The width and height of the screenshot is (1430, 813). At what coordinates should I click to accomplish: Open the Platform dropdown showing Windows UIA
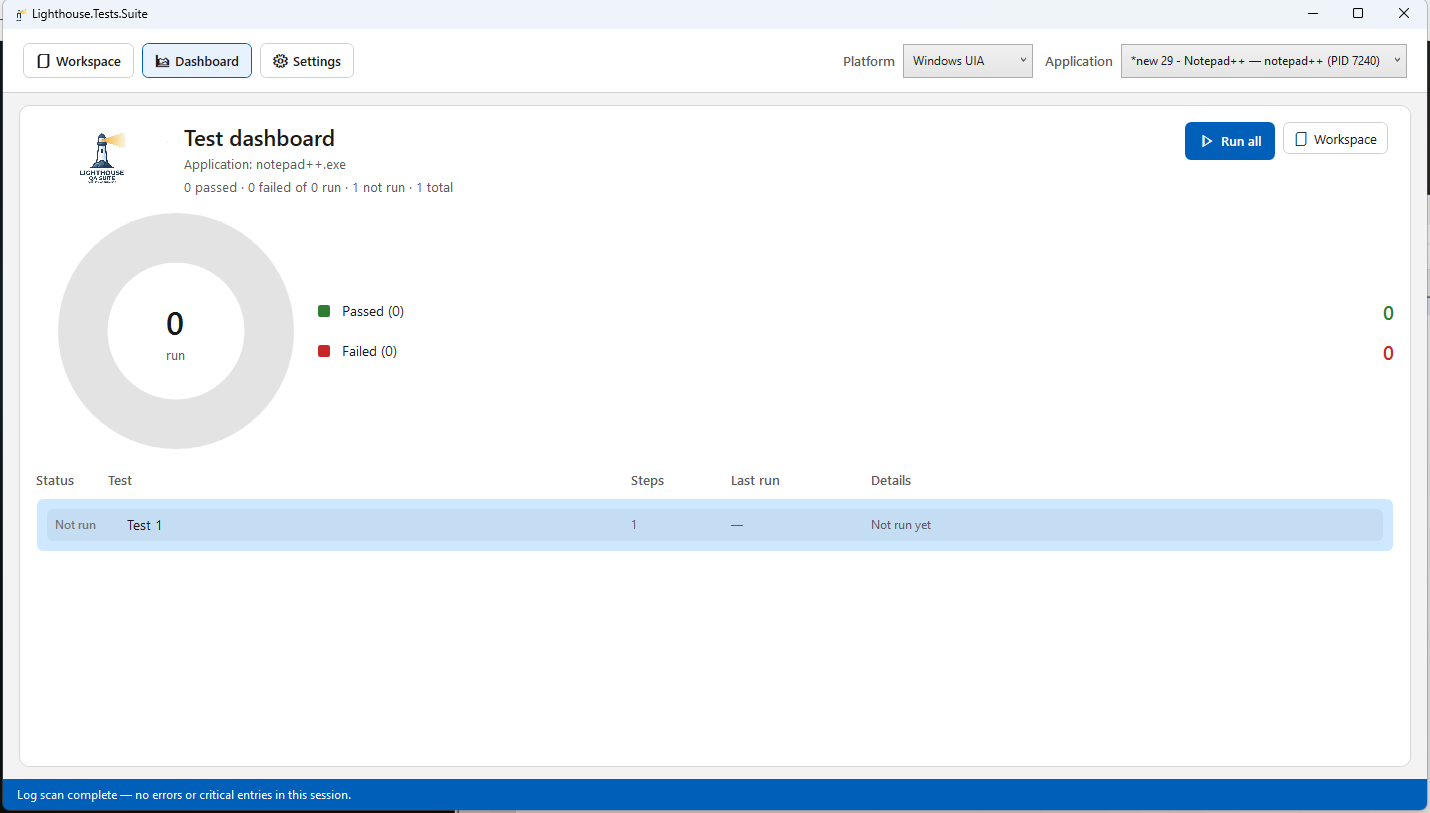967,61
